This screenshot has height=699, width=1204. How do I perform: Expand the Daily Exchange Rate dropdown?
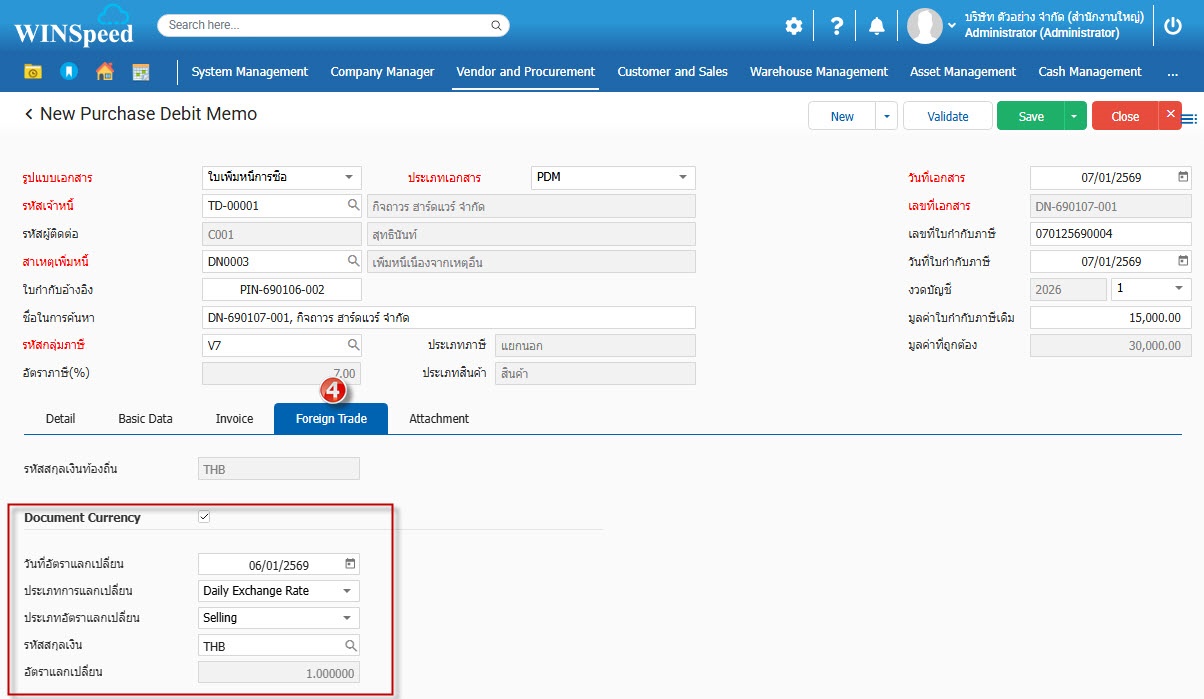(347, 591)
